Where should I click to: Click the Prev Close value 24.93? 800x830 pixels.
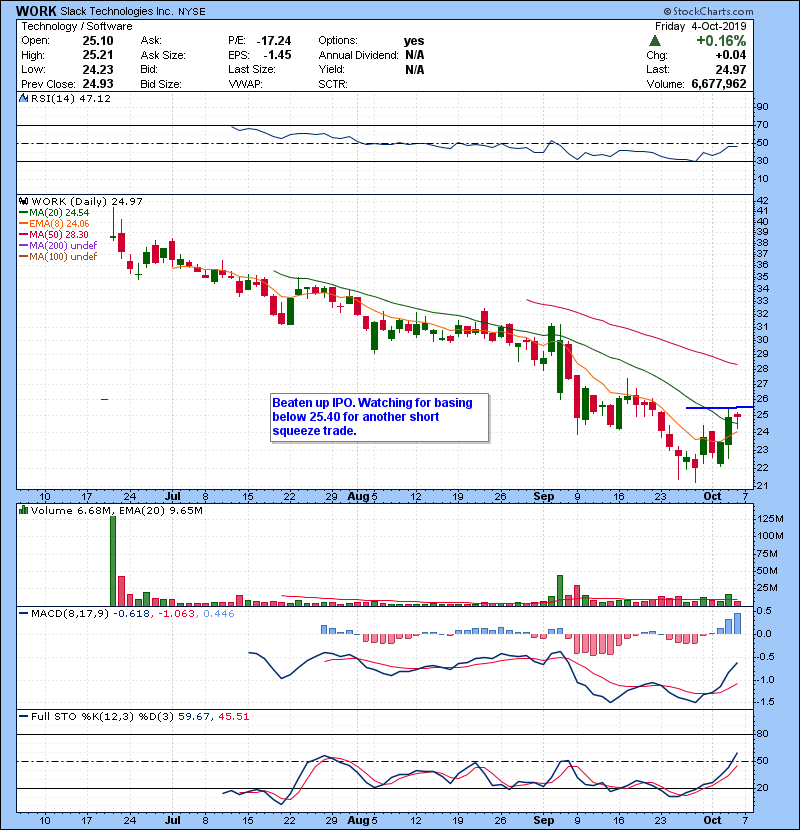[98, 84]
